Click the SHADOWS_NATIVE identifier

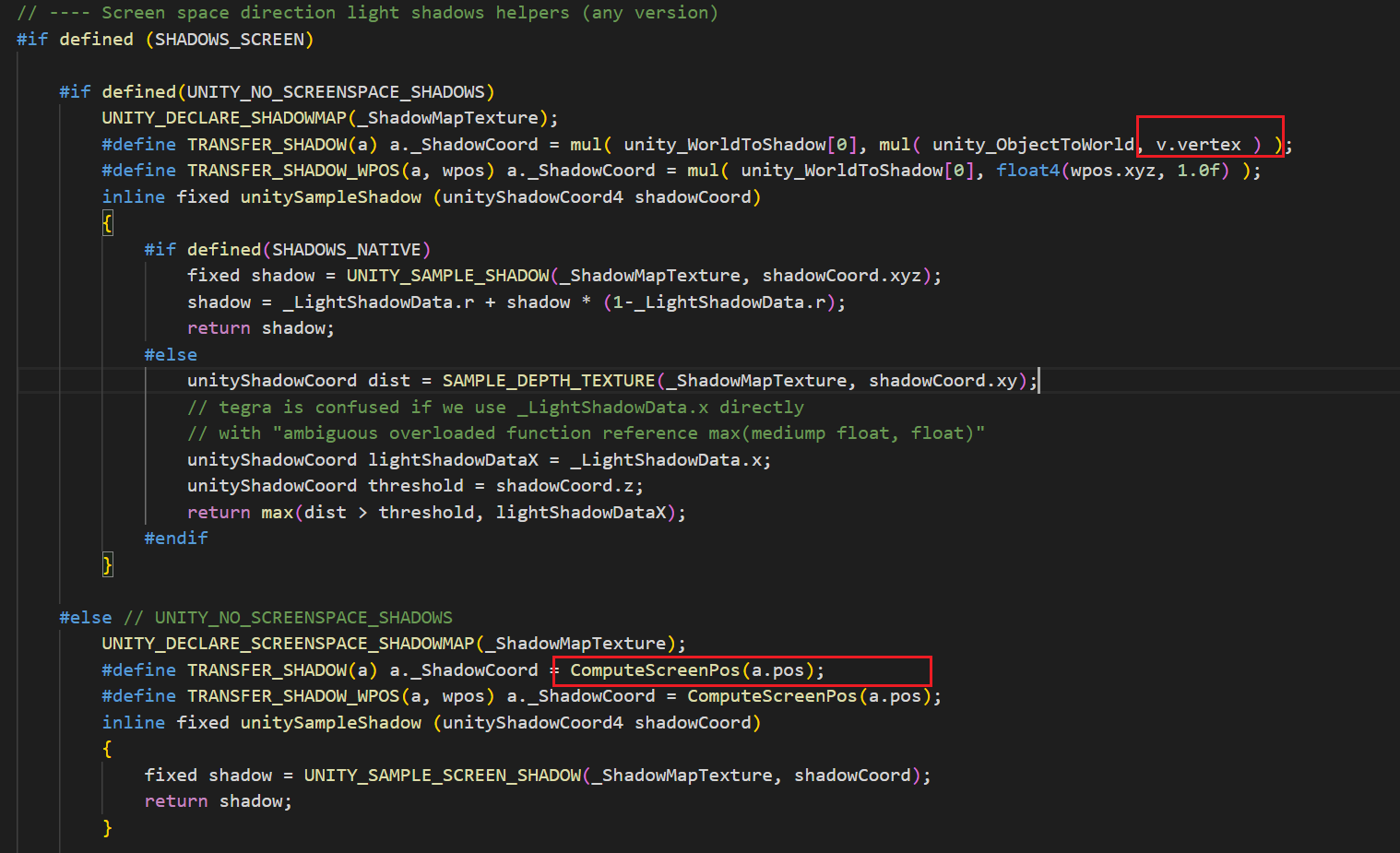[346, 250]
